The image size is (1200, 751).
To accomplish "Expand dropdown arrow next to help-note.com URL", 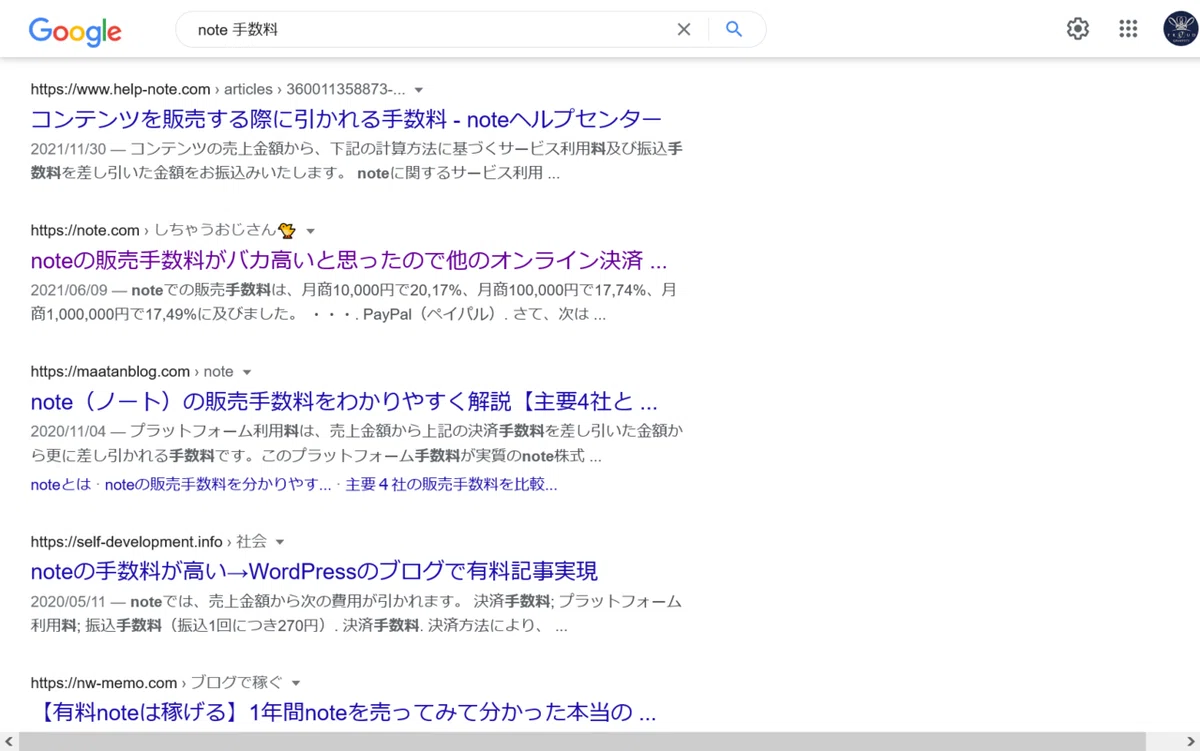I will pyautogui.click(x=419, y=90).
